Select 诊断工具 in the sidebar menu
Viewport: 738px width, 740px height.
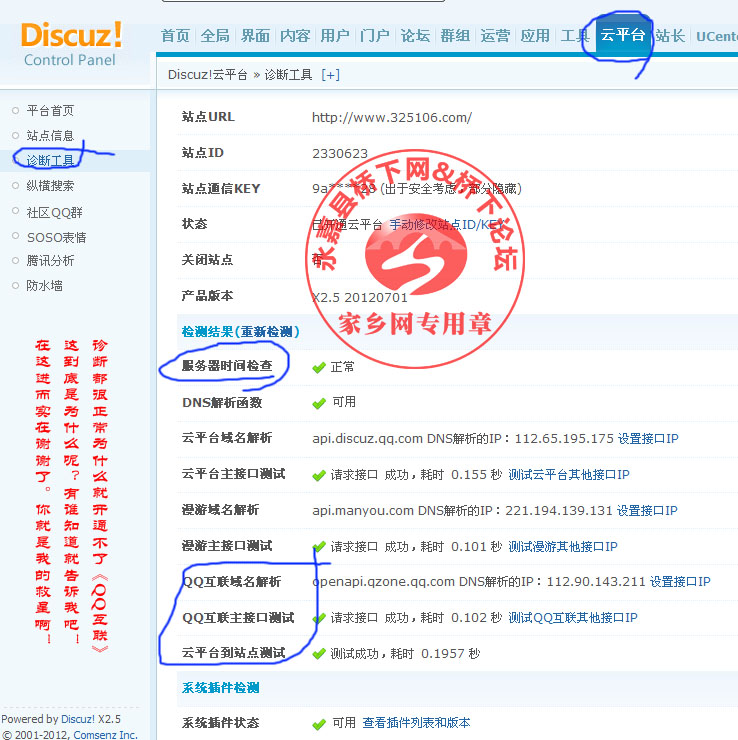click(x=50, y=161)
